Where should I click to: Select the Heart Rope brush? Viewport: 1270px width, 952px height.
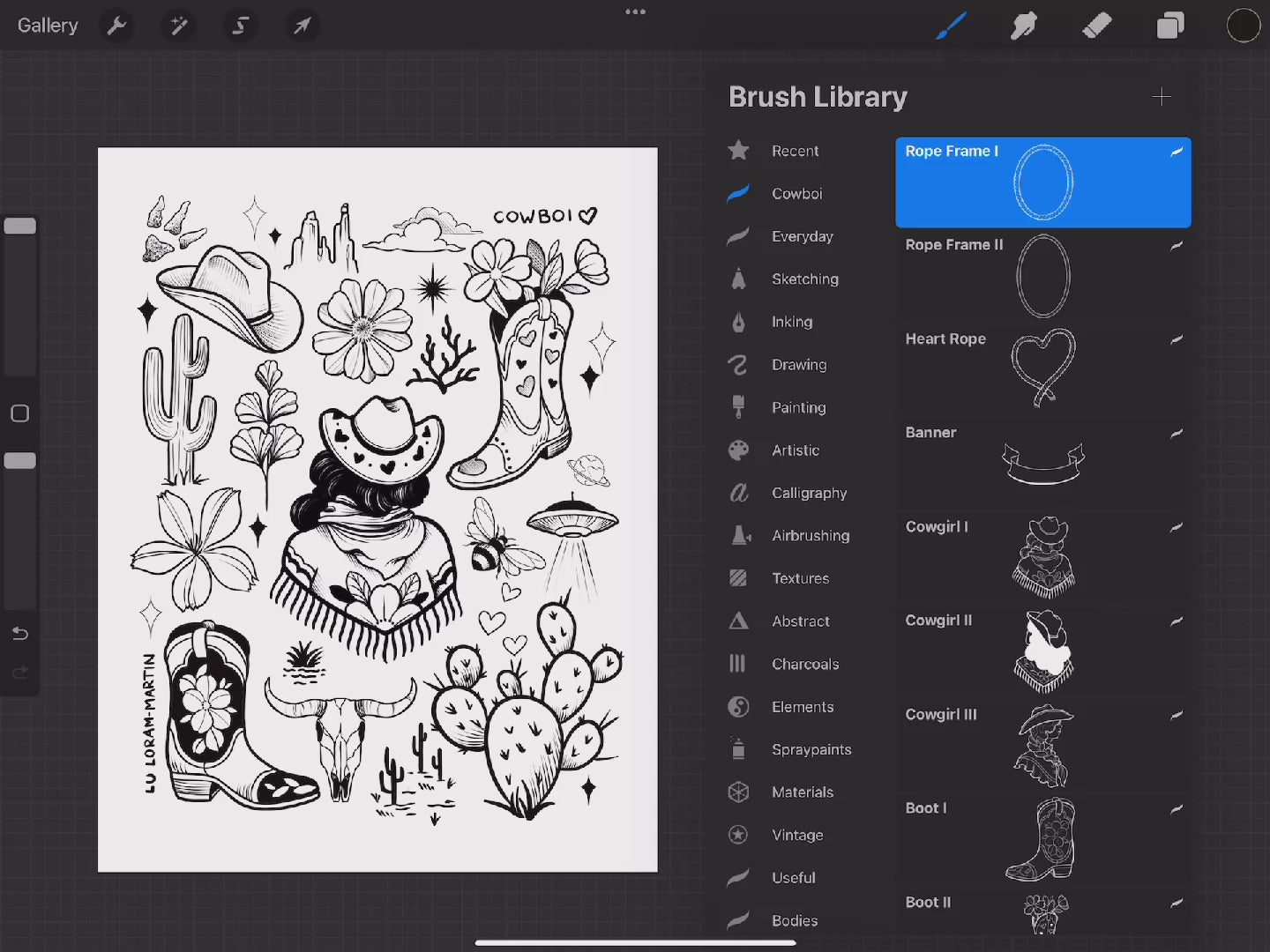point(1042,368)
